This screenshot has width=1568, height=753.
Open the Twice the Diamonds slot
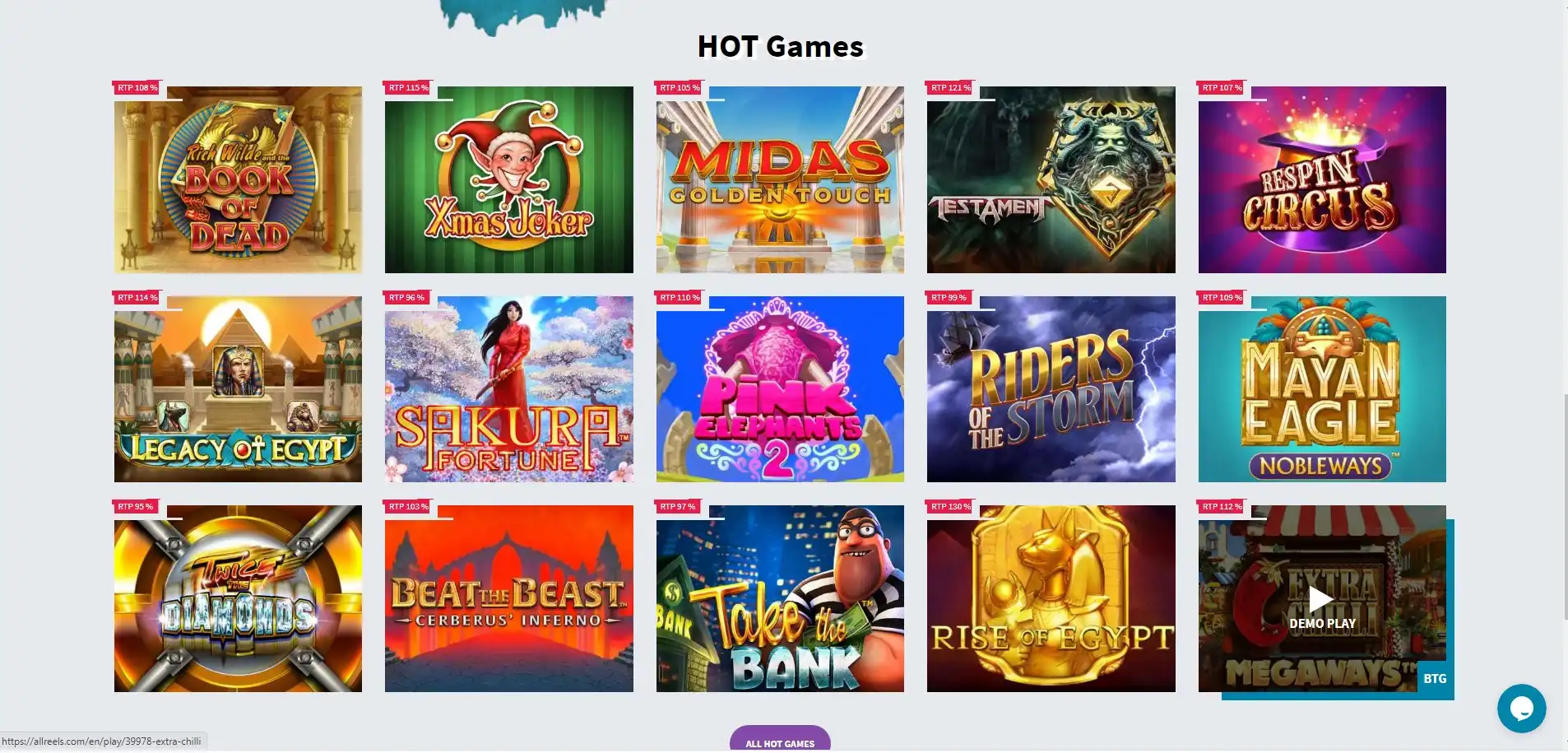[238, 598]
